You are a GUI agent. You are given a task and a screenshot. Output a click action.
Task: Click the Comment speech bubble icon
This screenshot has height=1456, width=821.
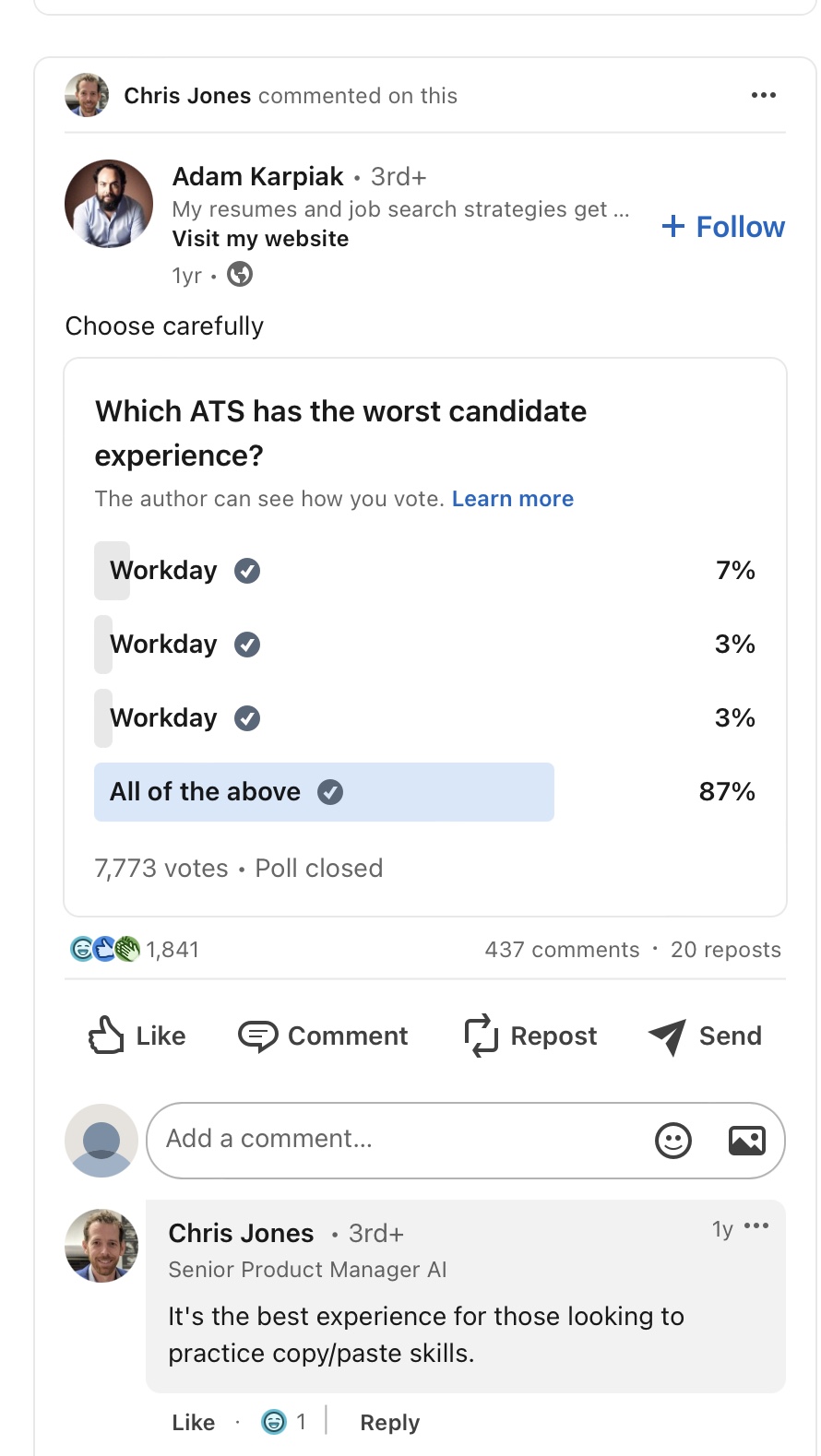click(x=257, y=1036)
